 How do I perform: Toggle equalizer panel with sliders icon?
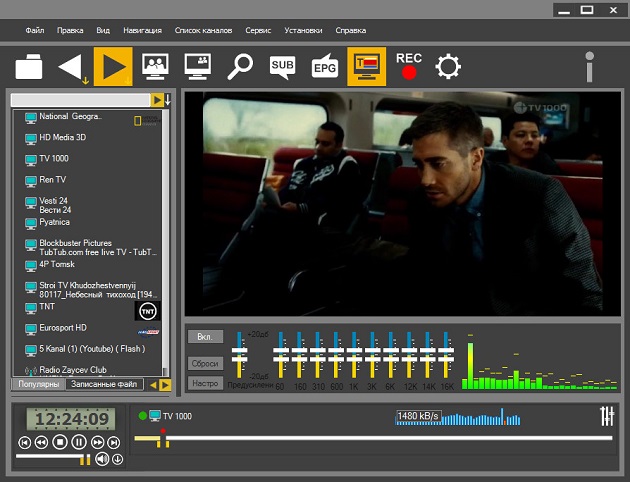click(607, 416)
